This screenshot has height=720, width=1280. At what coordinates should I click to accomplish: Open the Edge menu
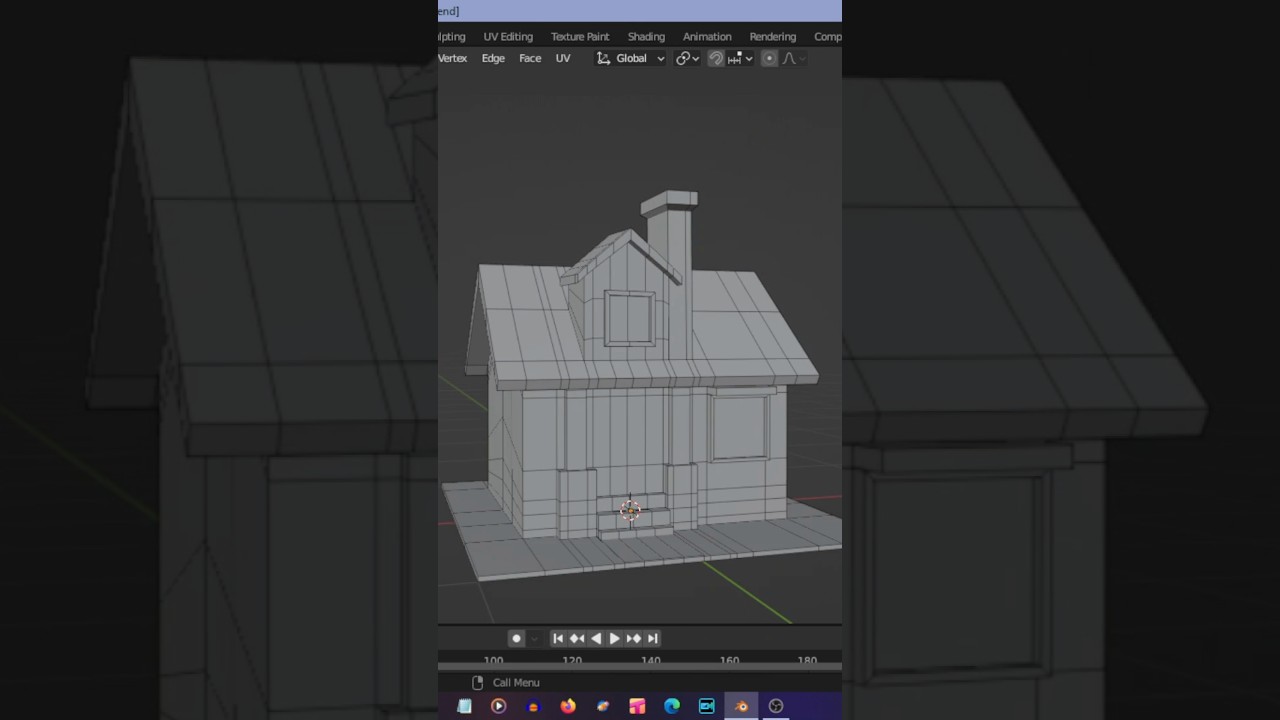point(493,58)
